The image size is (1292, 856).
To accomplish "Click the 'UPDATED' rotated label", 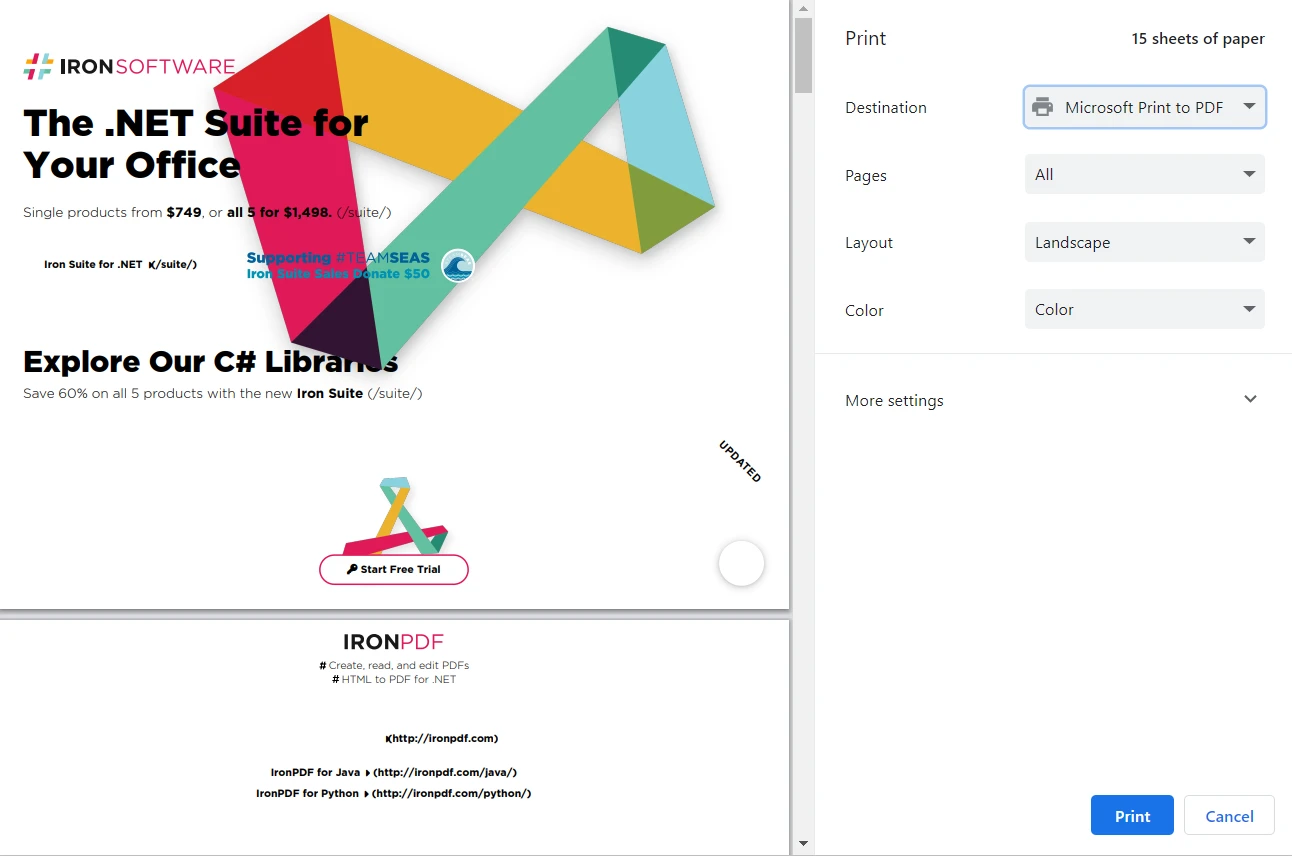I will (740, 461).
